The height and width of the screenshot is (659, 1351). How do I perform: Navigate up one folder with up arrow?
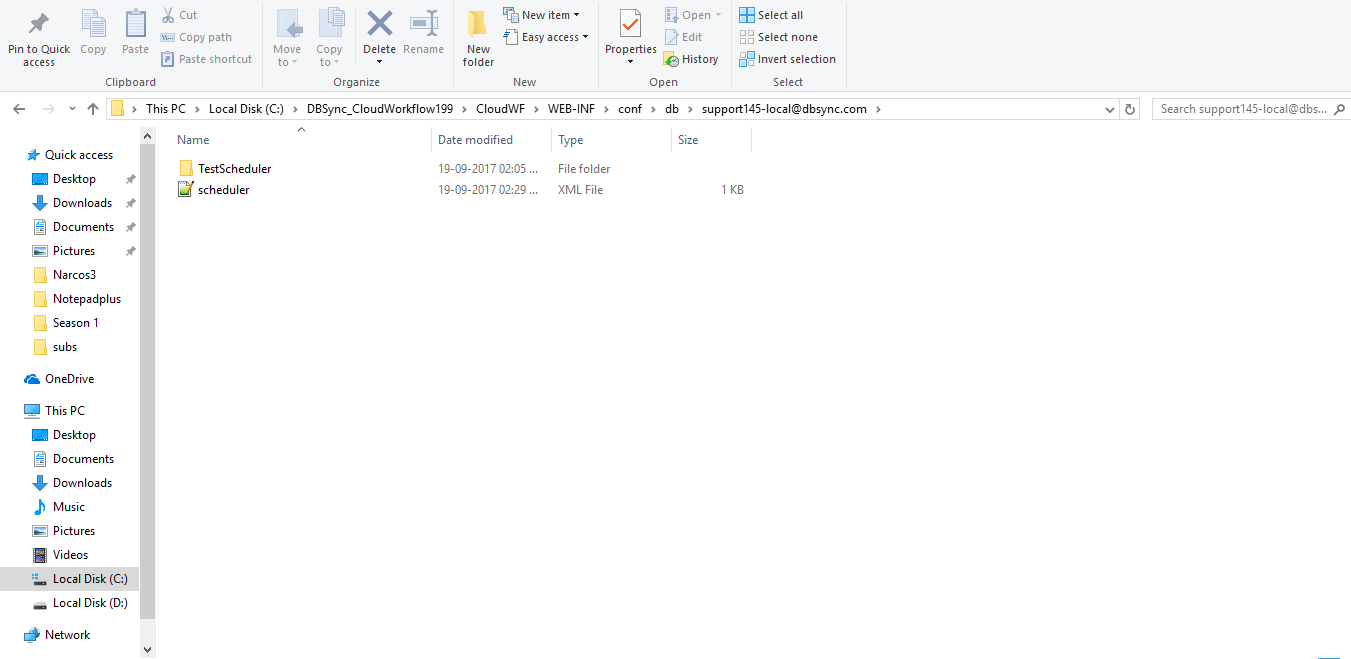93,109
